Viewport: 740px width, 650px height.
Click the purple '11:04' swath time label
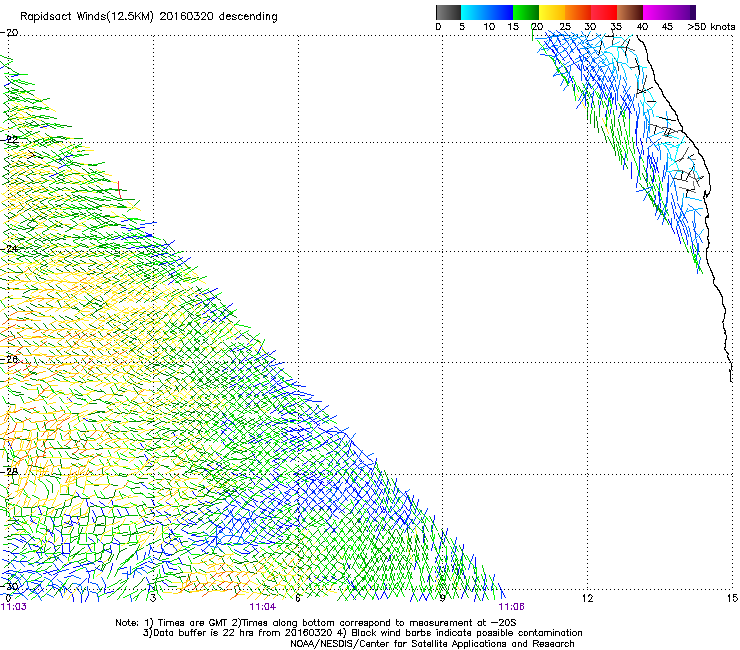tap(263, 607)
